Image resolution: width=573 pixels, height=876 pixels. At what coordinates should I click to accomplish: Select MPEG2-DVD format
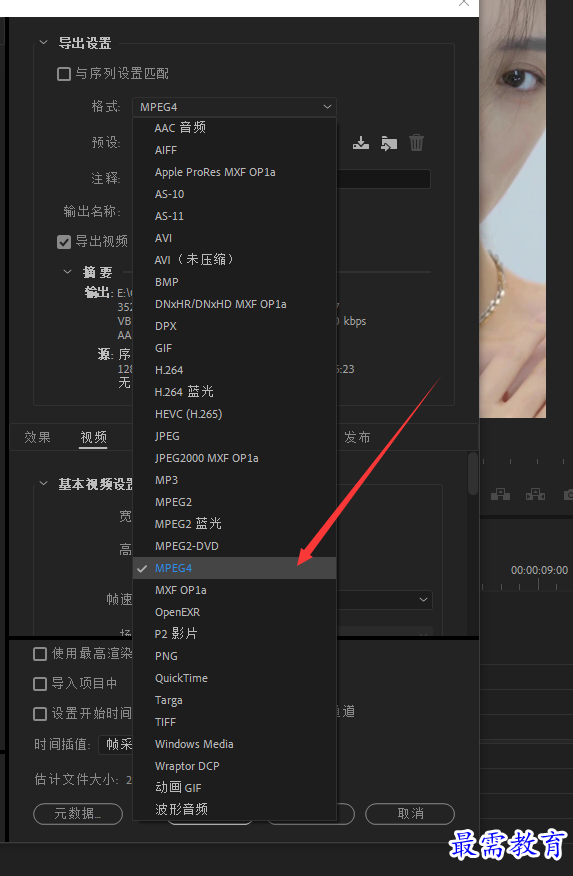click(x=234, y=546)
